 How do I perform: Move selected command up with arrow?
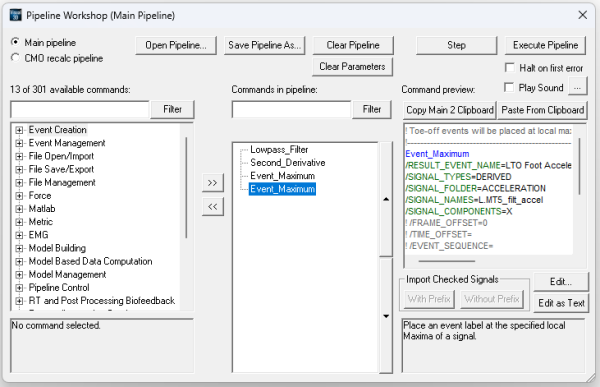click(x=386, y=199)
